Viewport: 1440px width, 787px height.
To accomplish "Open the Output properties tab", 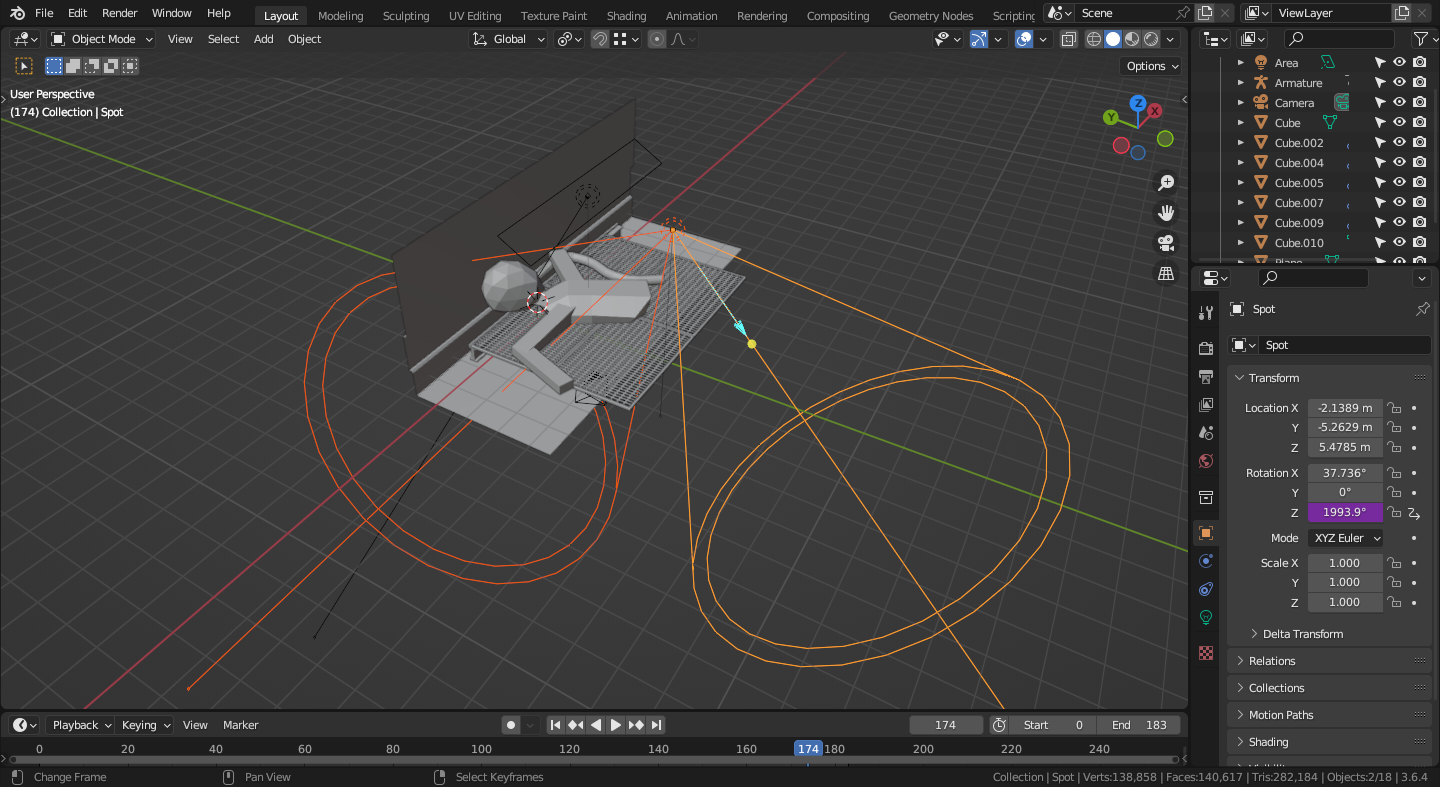I will click(x=1206, y=376).
